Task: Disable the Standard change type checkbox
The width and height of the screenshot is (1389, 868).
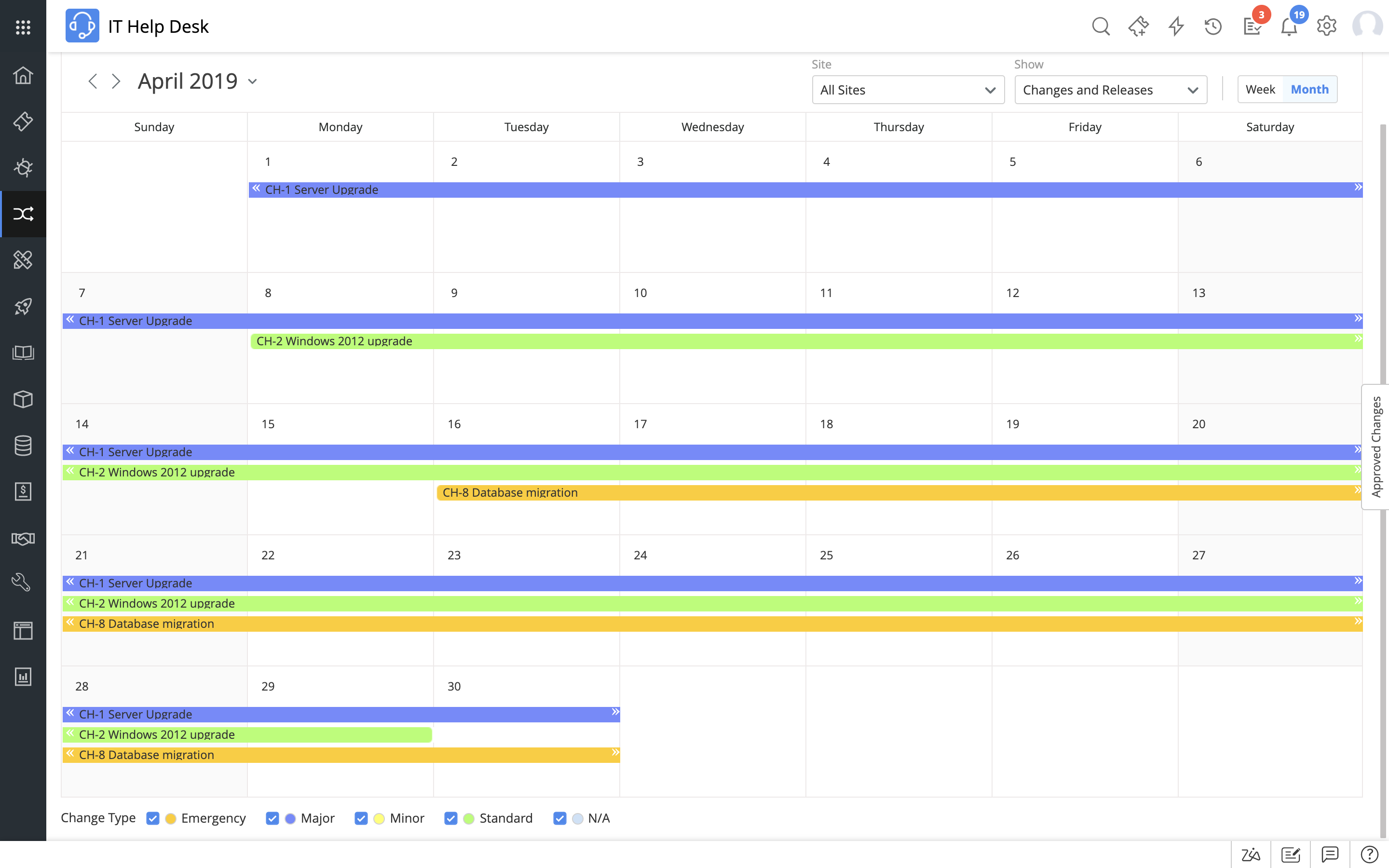Action: click(450, 818)
